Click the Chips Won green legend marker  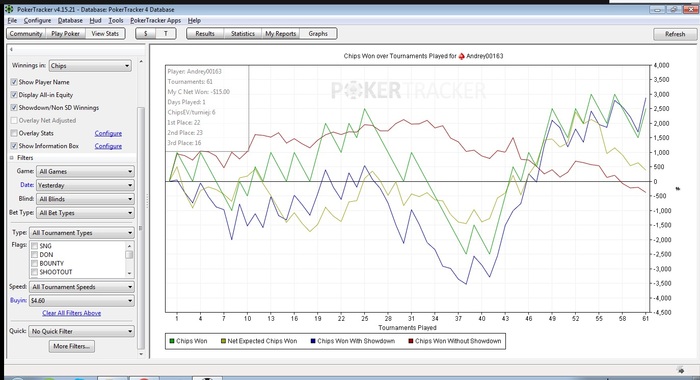[171, 341]
